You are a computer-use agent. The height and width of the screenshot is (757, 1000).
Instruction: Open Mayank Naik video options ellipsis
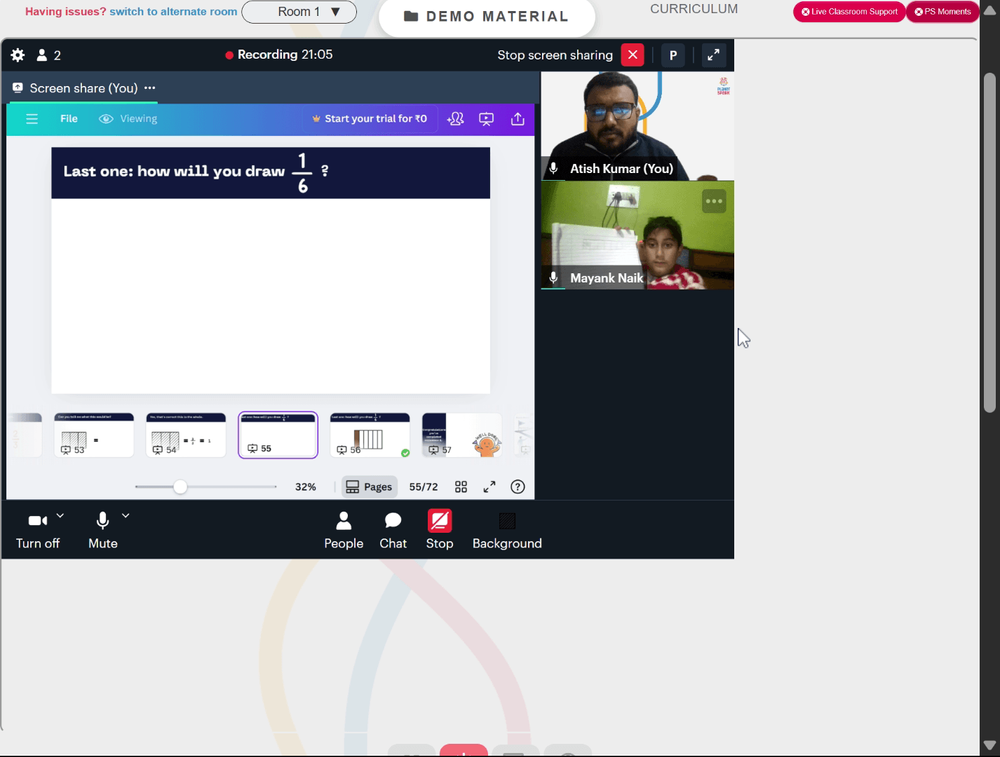714,202
